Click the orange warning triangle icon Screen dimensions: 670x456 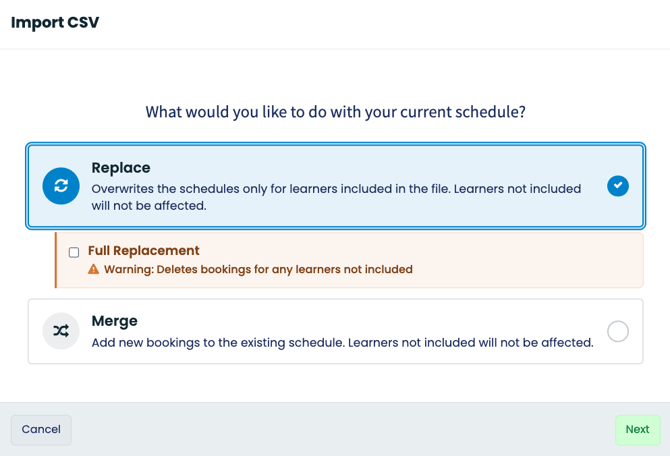94,269
